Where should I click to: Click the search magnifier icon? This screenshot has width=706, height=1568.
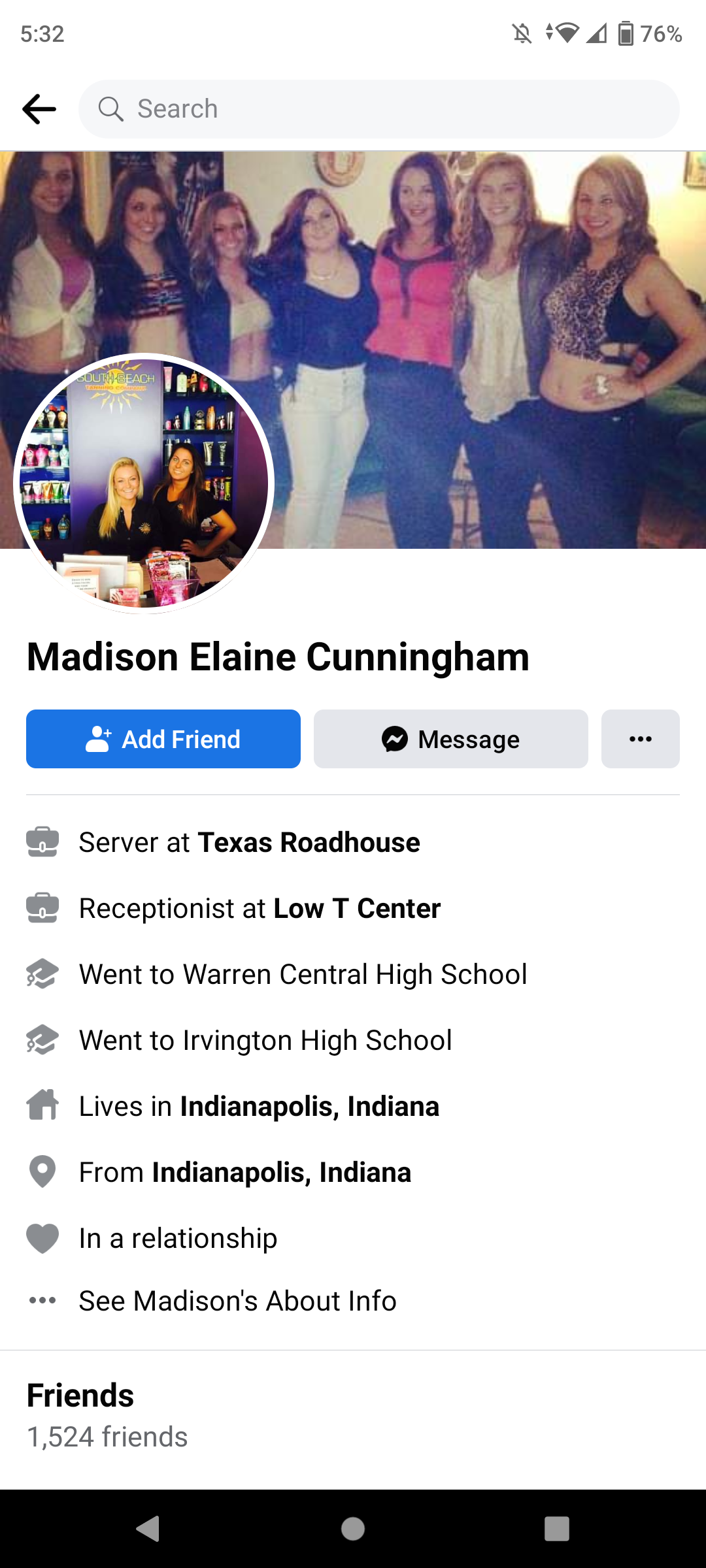point(110,109)
